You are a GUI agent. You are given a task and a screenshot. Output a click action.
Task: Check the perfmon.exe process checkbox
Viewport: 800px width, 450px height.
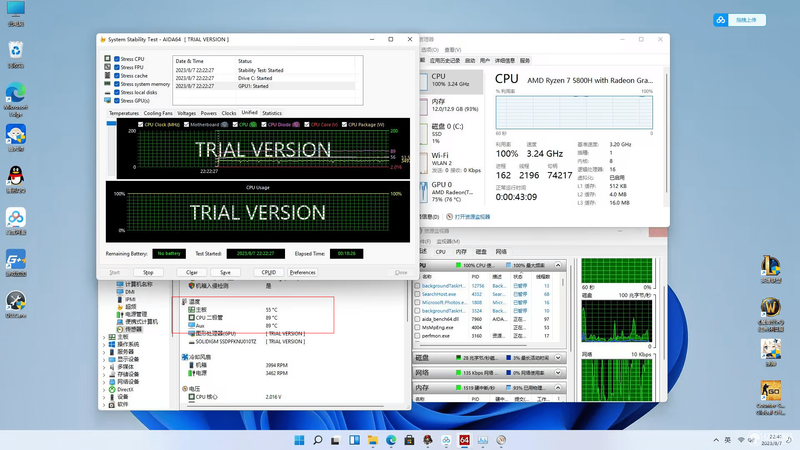417,336
